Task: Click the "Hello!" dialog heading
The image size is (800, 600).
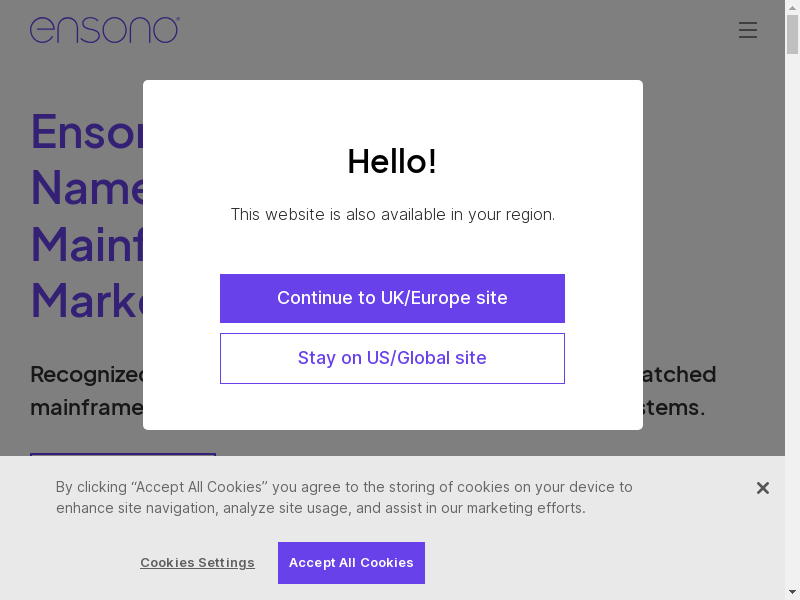Action: click(x=392, y=161)
